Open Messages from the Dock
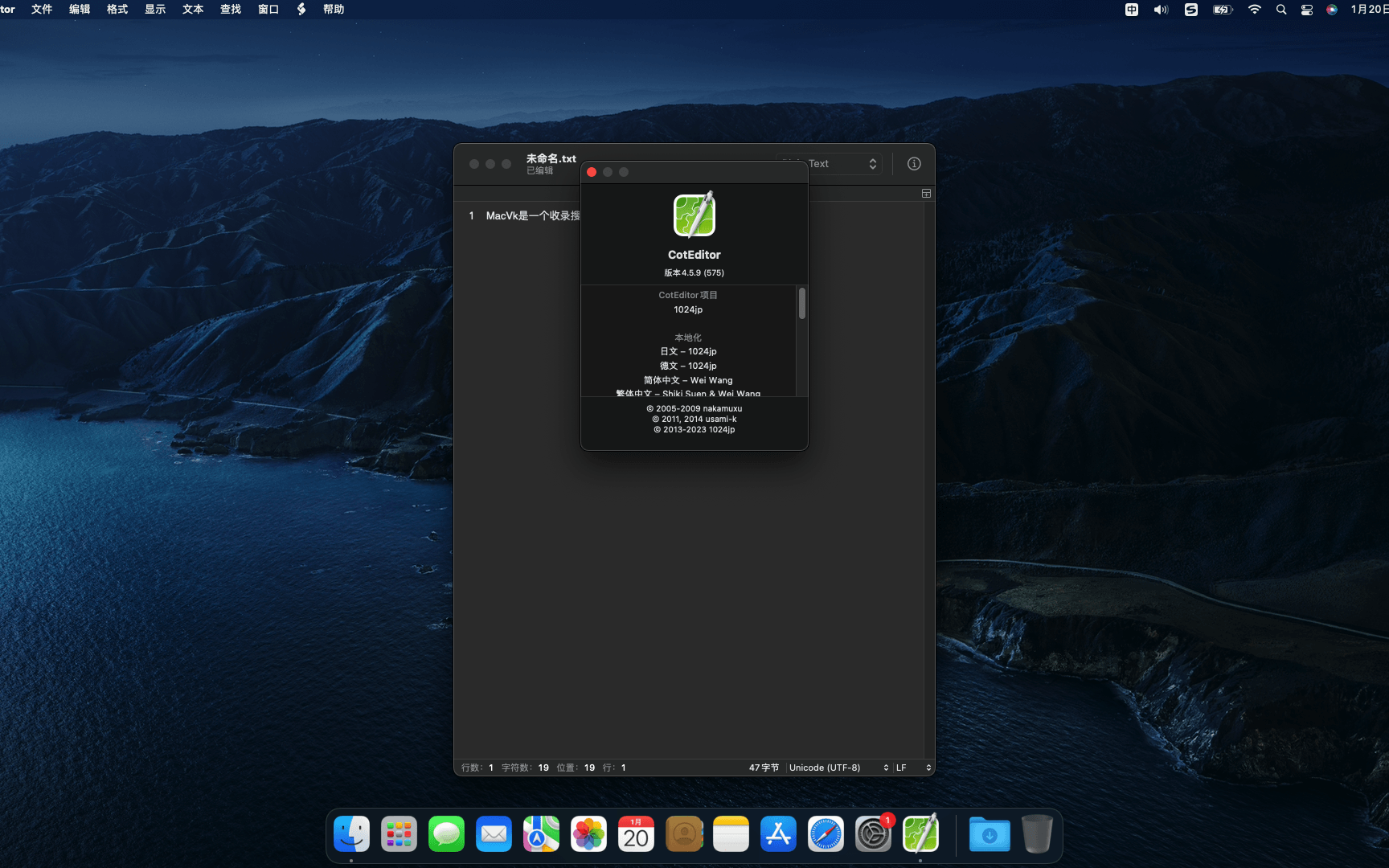Viewport: 1389px width, 868px height. pos(446,834)
